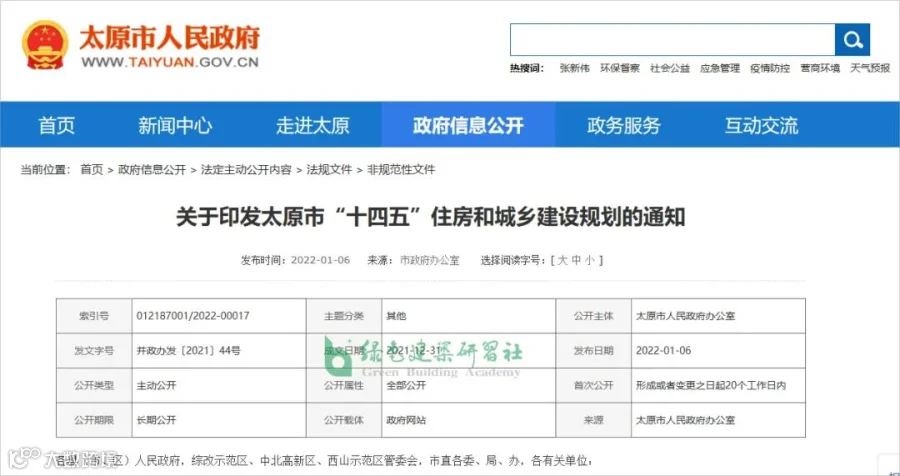Click the 发文字号 label cell
900x476 pixels.
94,350
